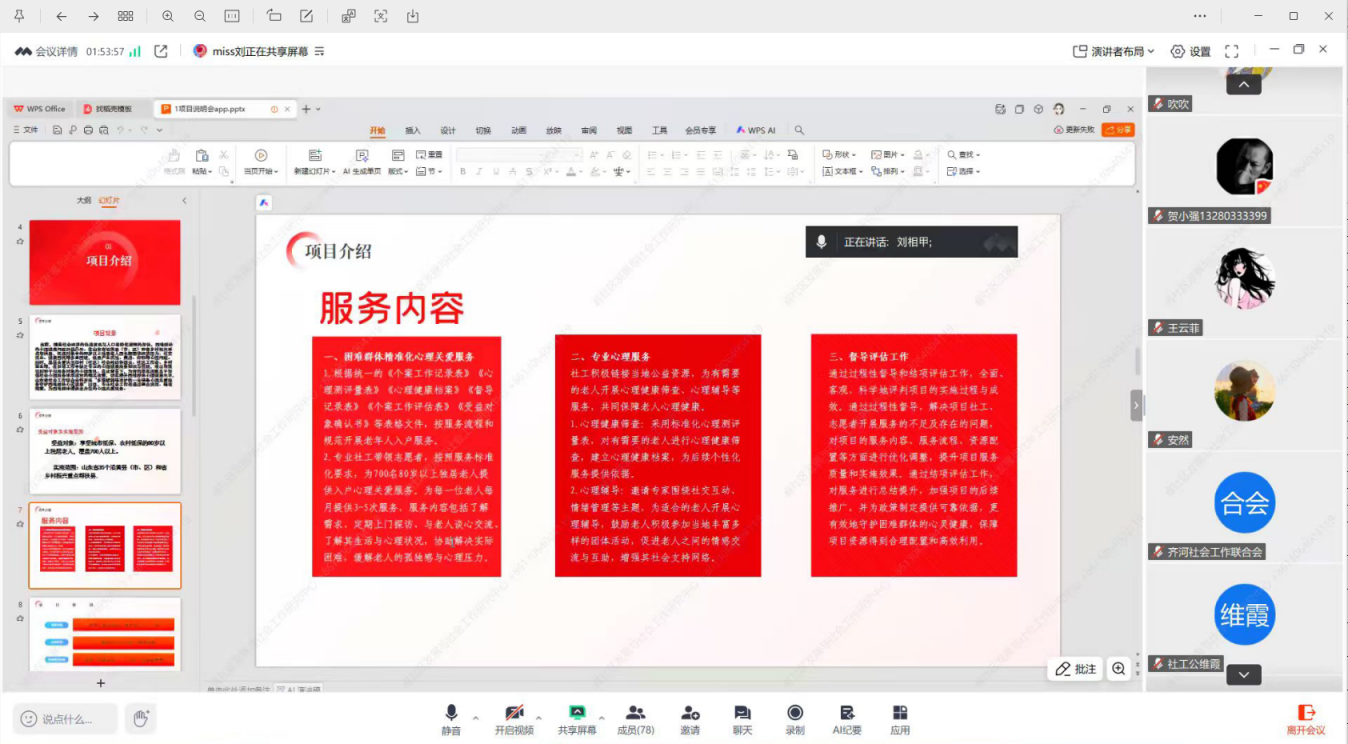Open the 演讲者布局 layout dropdown
Image resolution: width=1348 pixels, height=744 pixels.
1113,49
